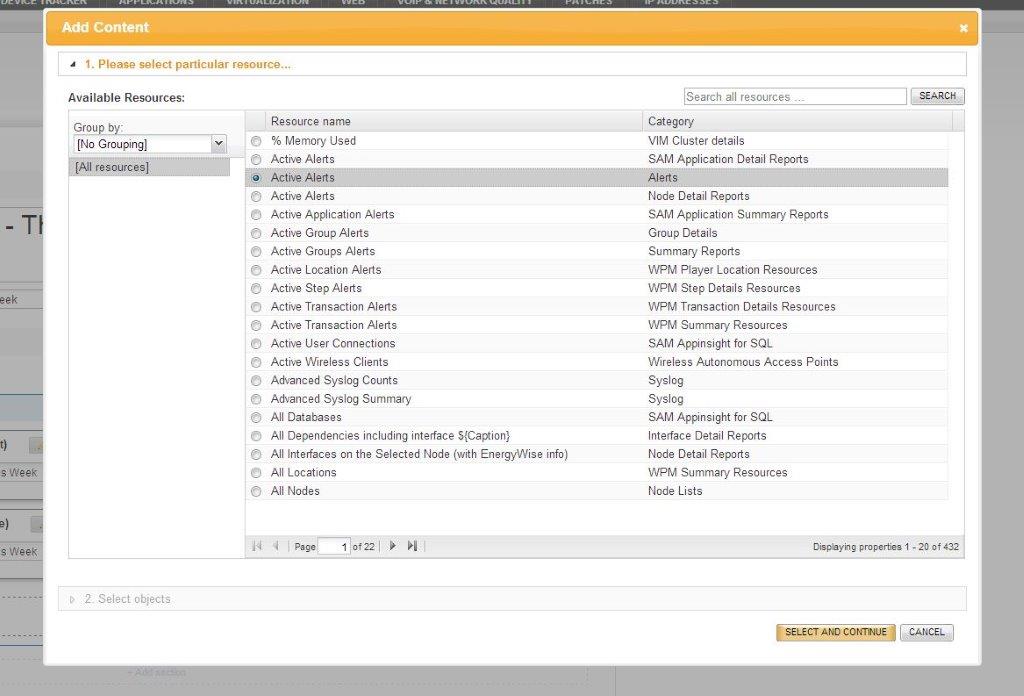
Task: Click the SEARCH button
Action: pyautogui.click(x=937, y=96)
